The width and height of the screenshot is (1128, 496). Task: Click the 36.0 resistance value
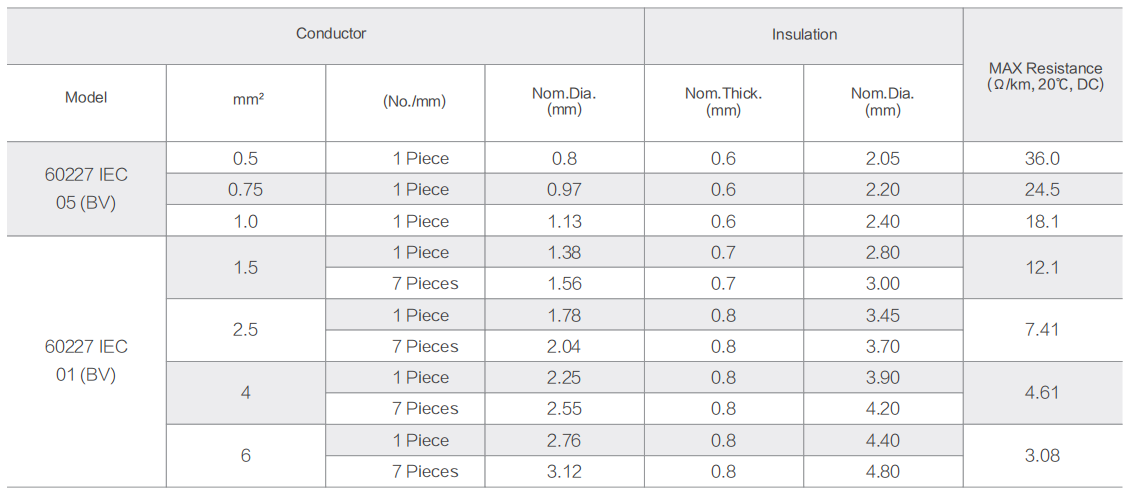coord(1045,158)
